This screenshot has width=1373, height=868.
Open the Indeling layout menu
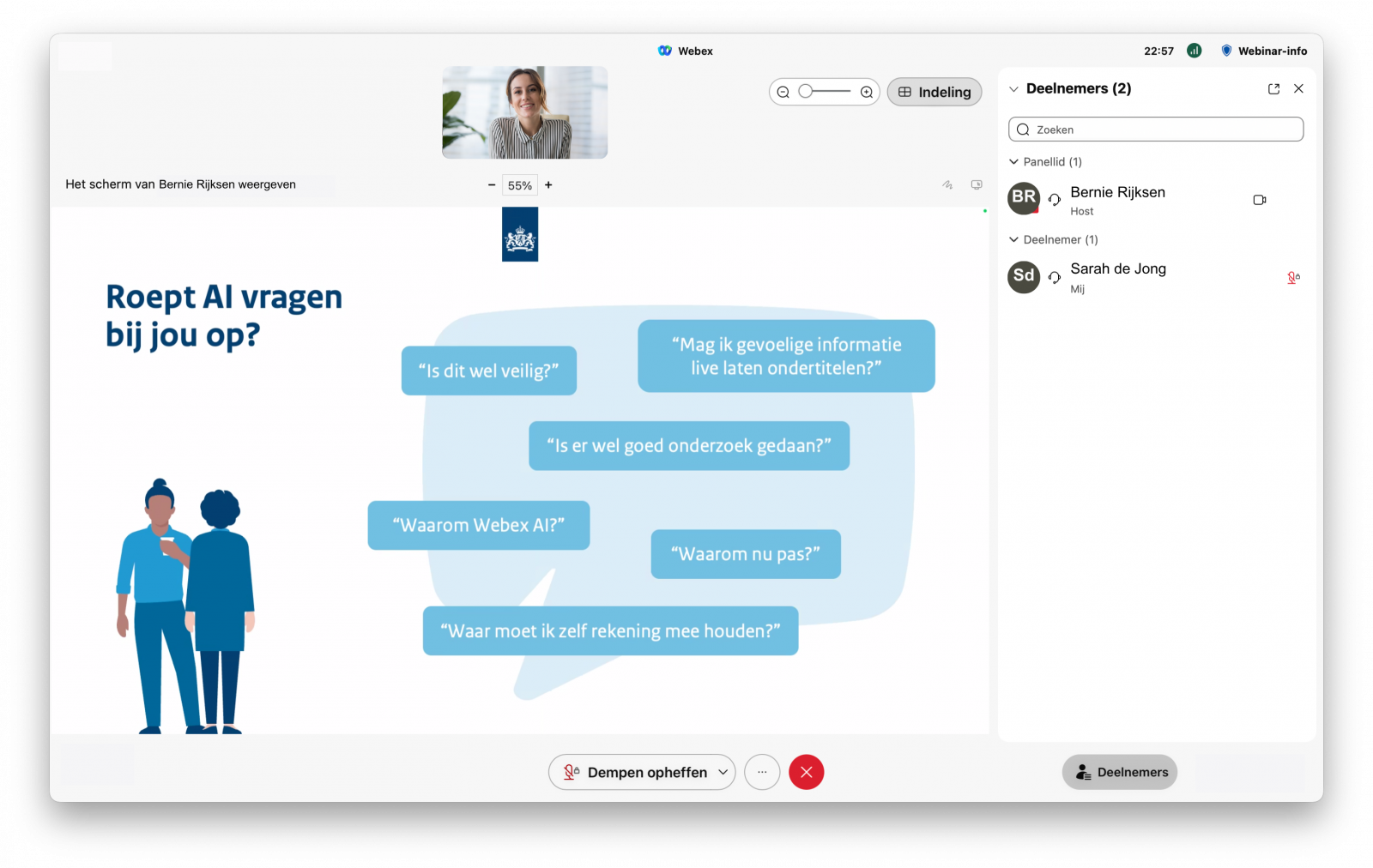coord(934,92)
